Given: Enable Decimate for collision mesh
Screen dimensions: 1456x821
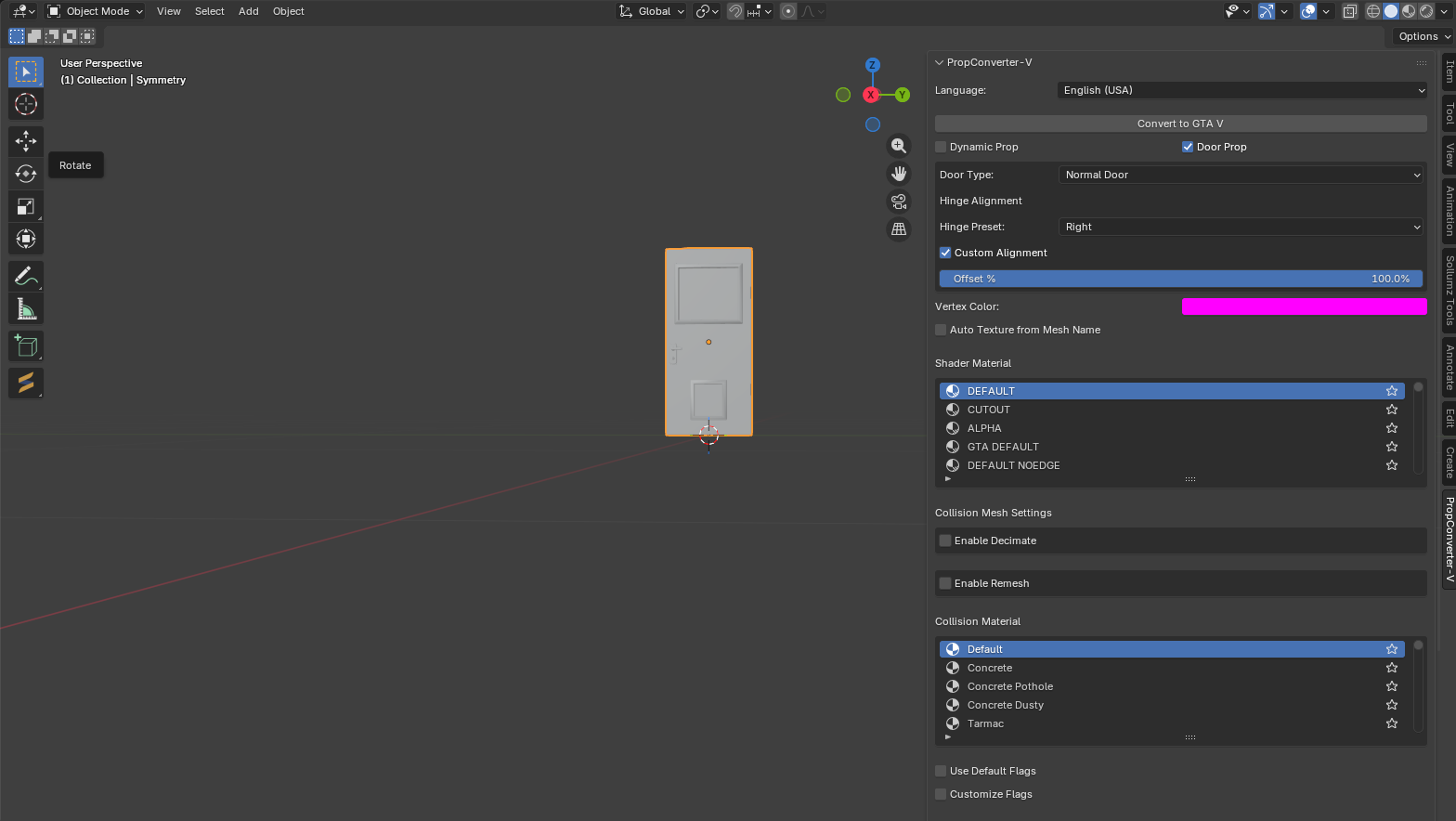Looking at the screenshot, I should pyautogui.click(x=945, y=541).
